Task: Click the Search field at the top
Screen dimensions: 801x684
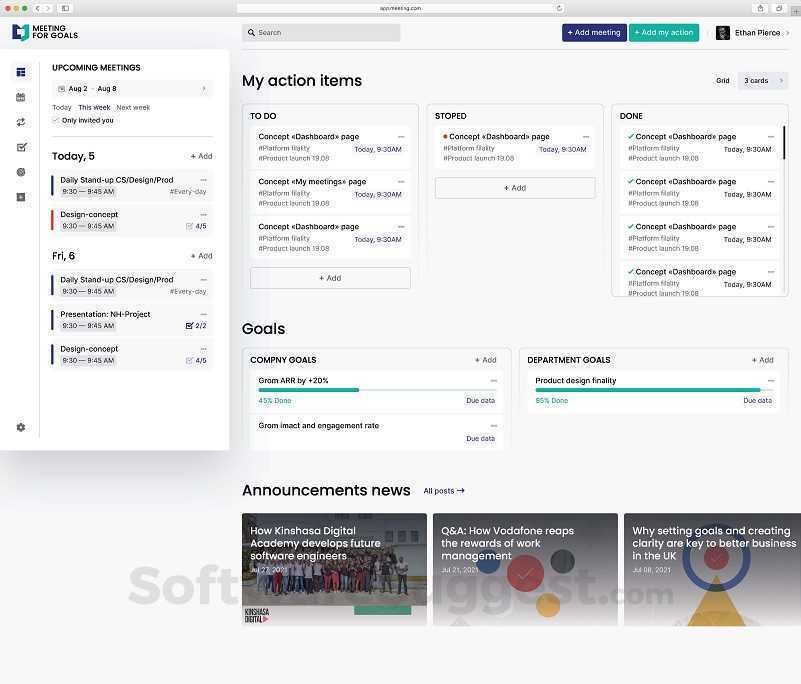Action: tap(320, 32)
